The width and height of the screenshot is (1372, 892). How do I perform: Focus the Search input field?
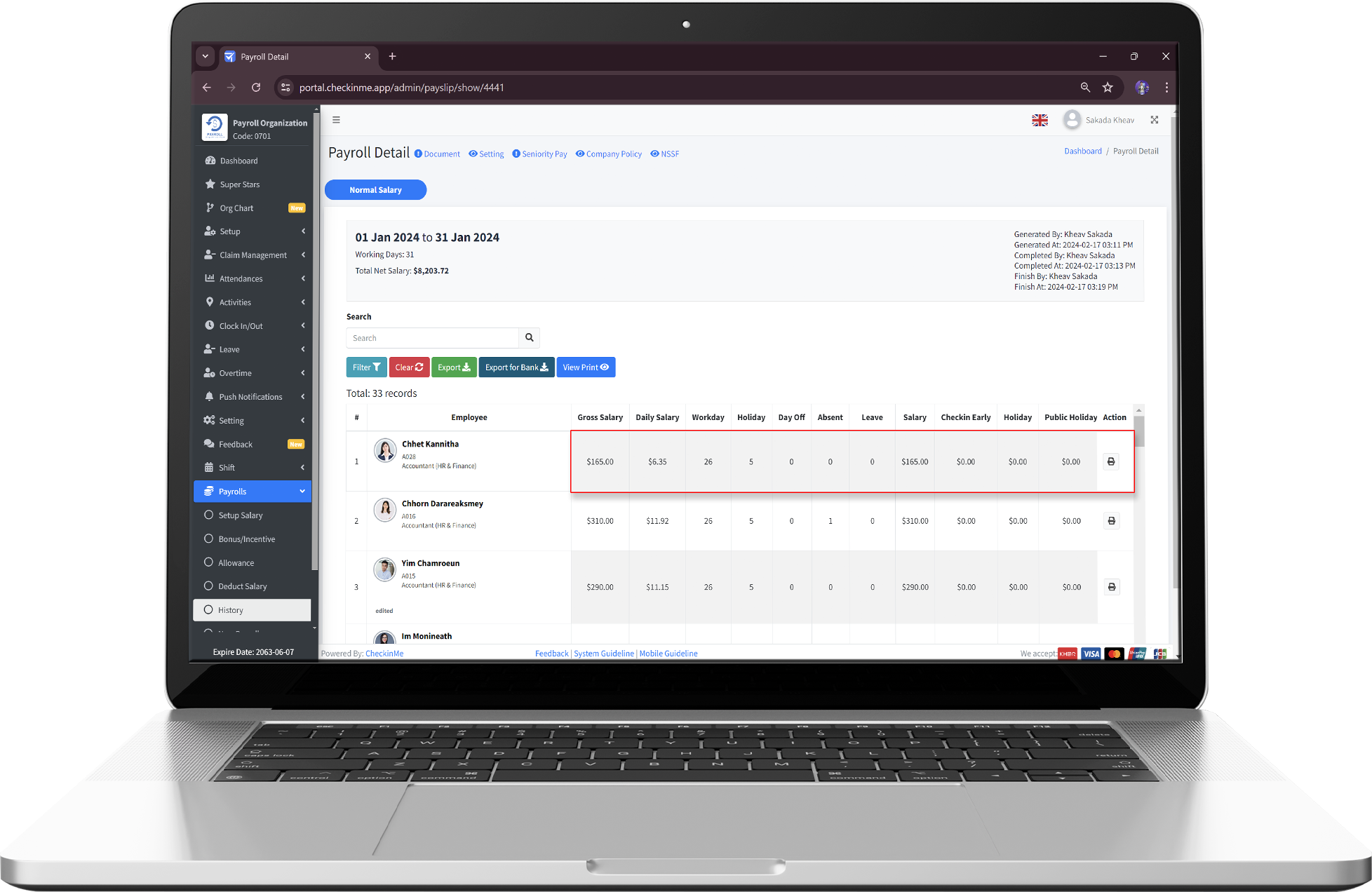coord(432,338)
